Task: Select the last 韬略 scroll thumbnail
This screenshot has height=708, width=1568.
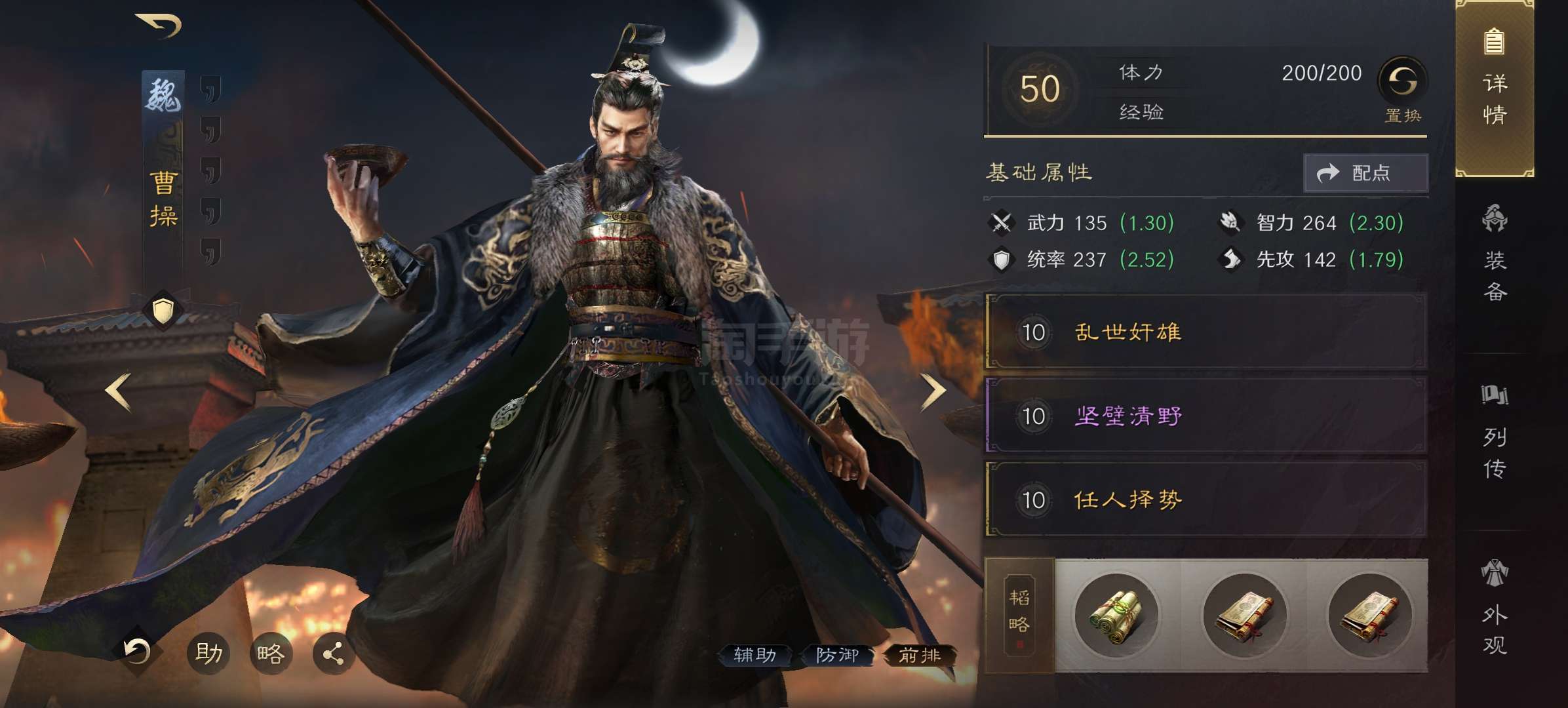Action: click(x=1369, y=615)
